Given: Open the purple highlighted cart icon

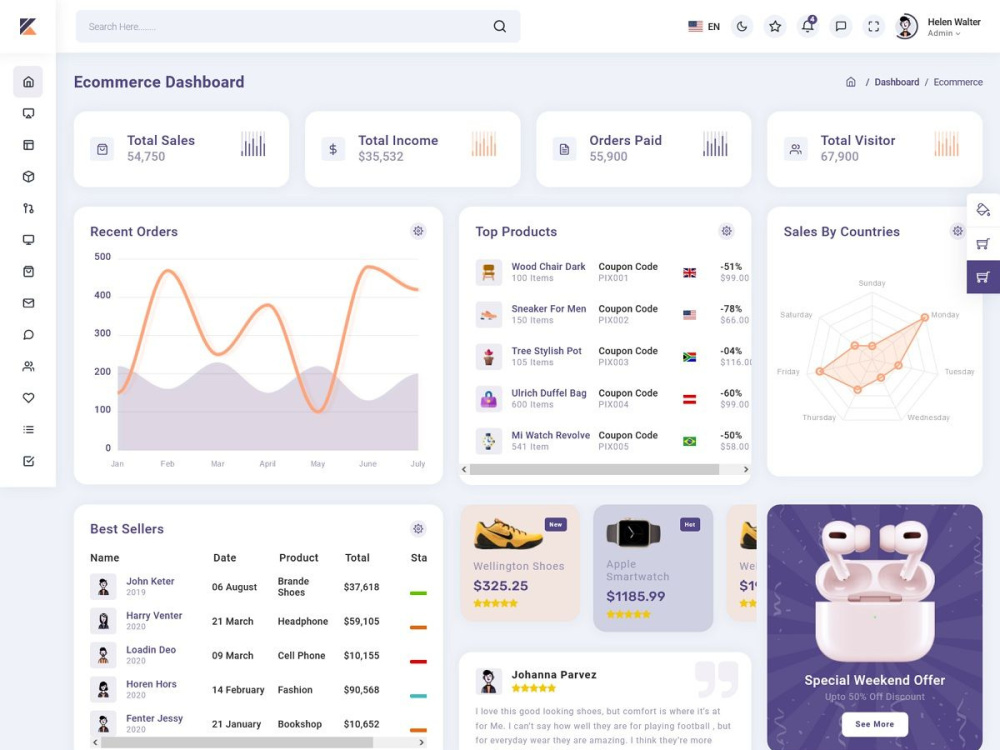Looking at the screenshot, I should click(983, 277).
